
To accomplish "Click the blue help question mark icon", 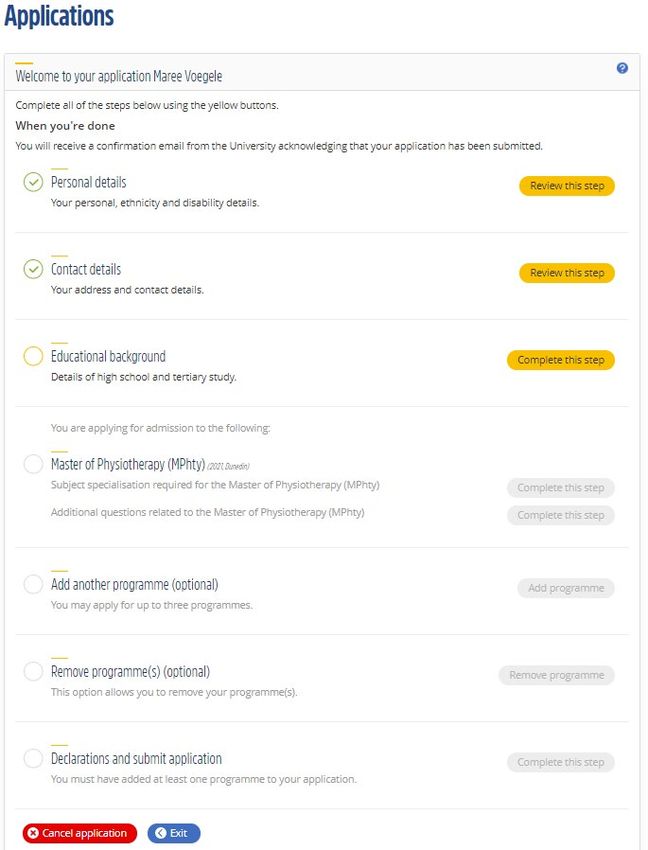I will tap(622, 68).
